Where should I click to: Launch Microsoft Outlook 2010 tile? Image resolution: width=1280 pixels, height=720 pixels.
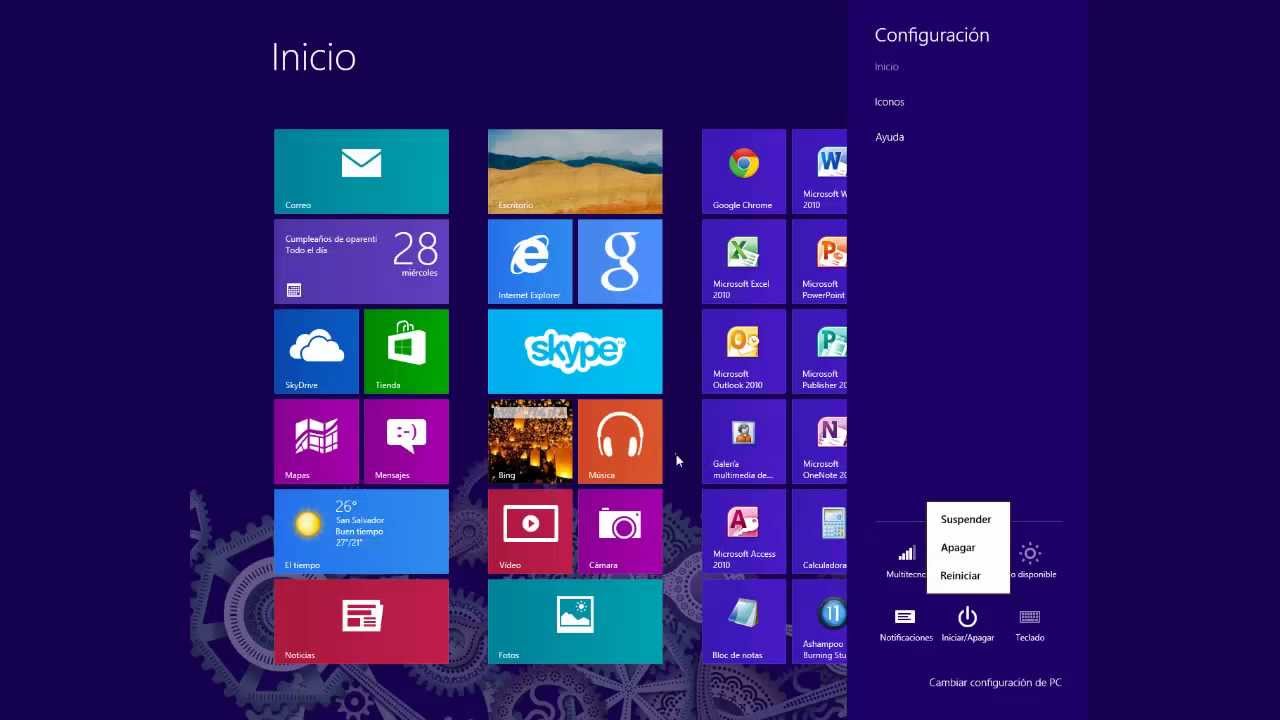(744, 351)
